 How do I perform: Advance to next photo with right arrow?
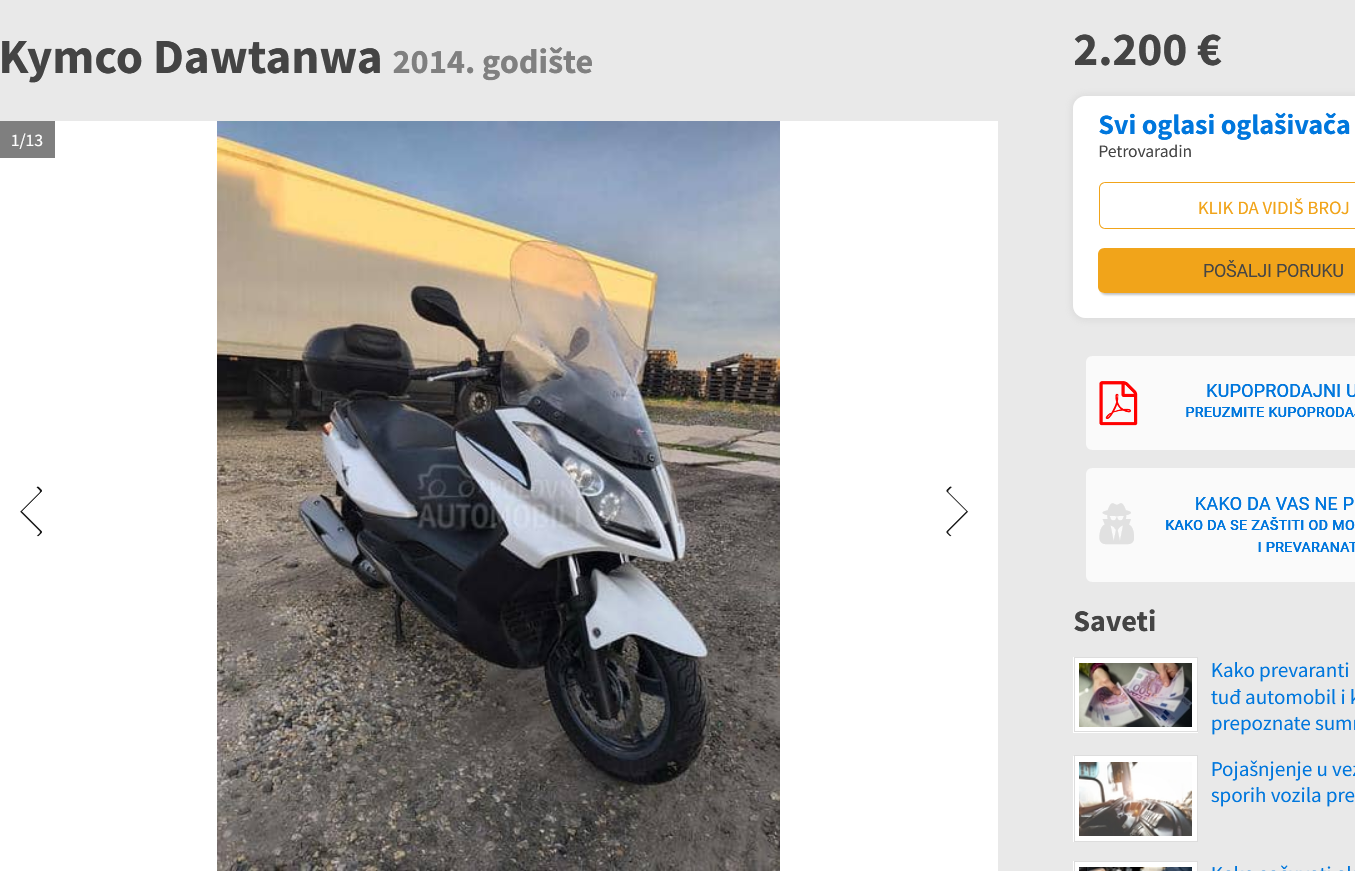[957, 511]
